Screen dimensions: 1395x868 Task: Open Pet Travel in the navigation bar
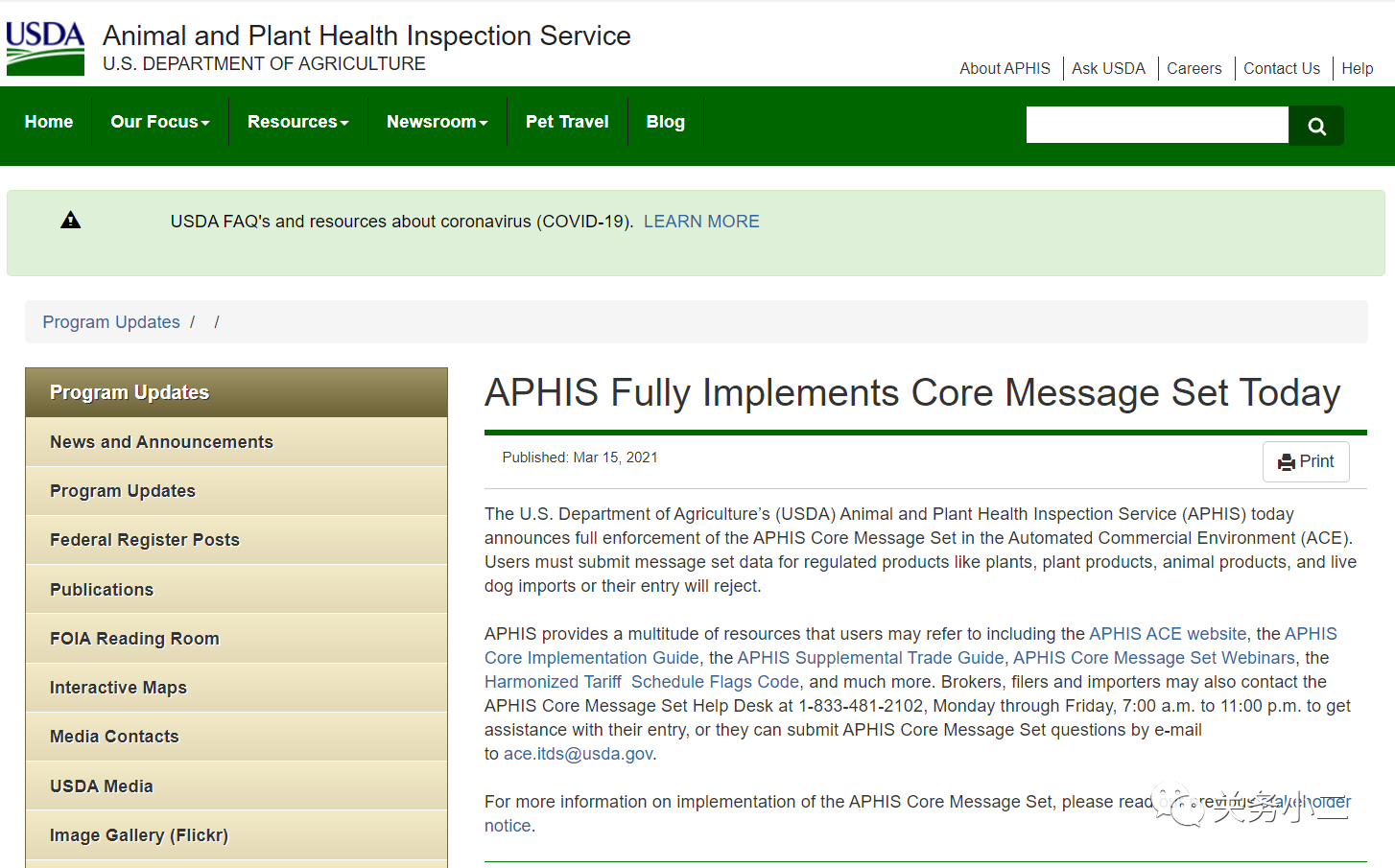(x=567, y=122)
